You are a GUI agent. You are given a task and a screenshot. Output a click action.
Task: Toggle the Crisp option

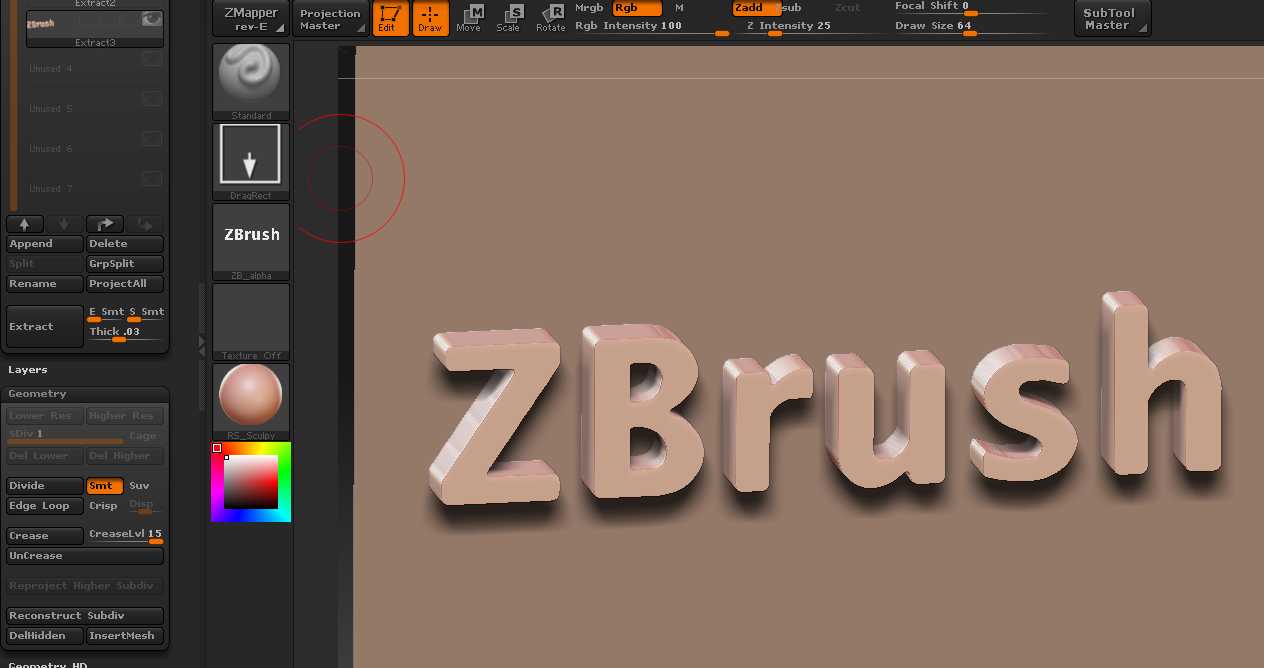coord(104,506)
